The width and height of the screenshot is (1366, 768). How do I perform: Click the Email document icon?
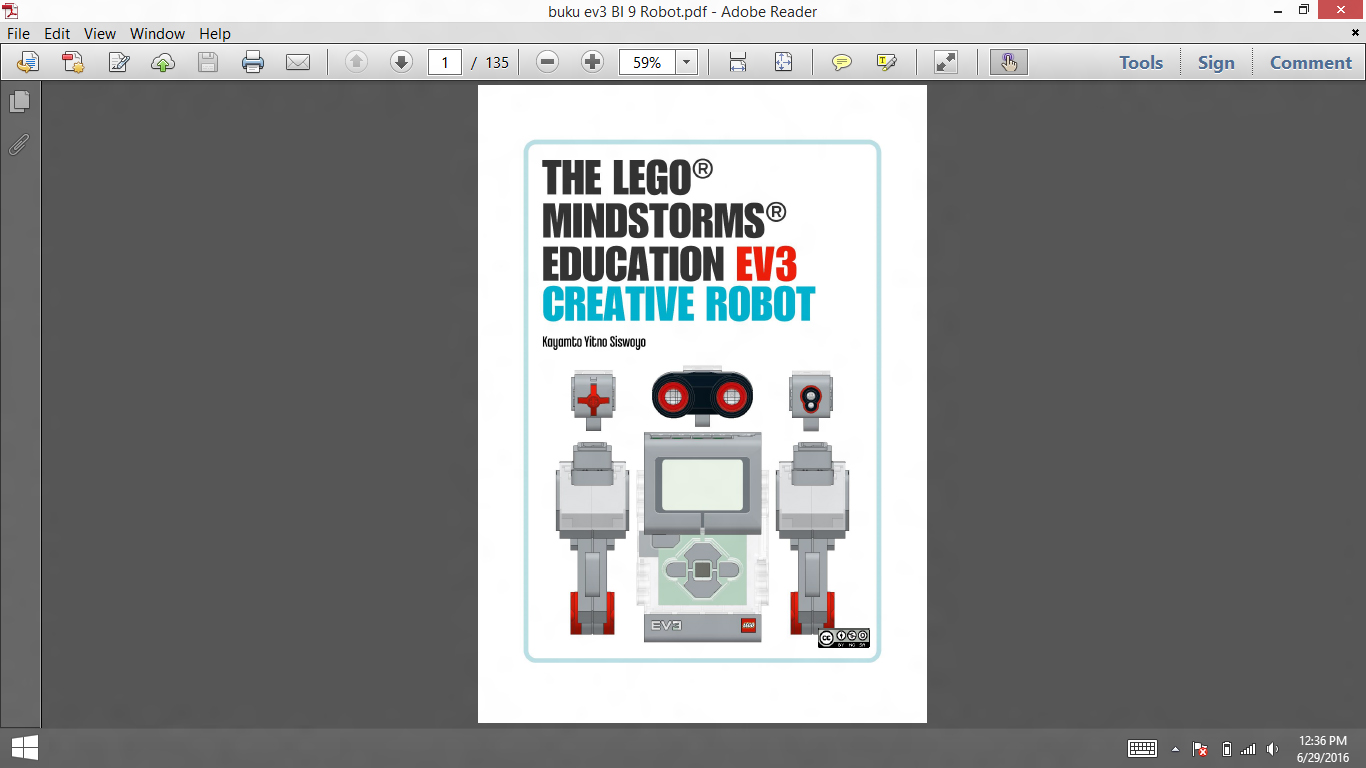[x=299, y=61]
